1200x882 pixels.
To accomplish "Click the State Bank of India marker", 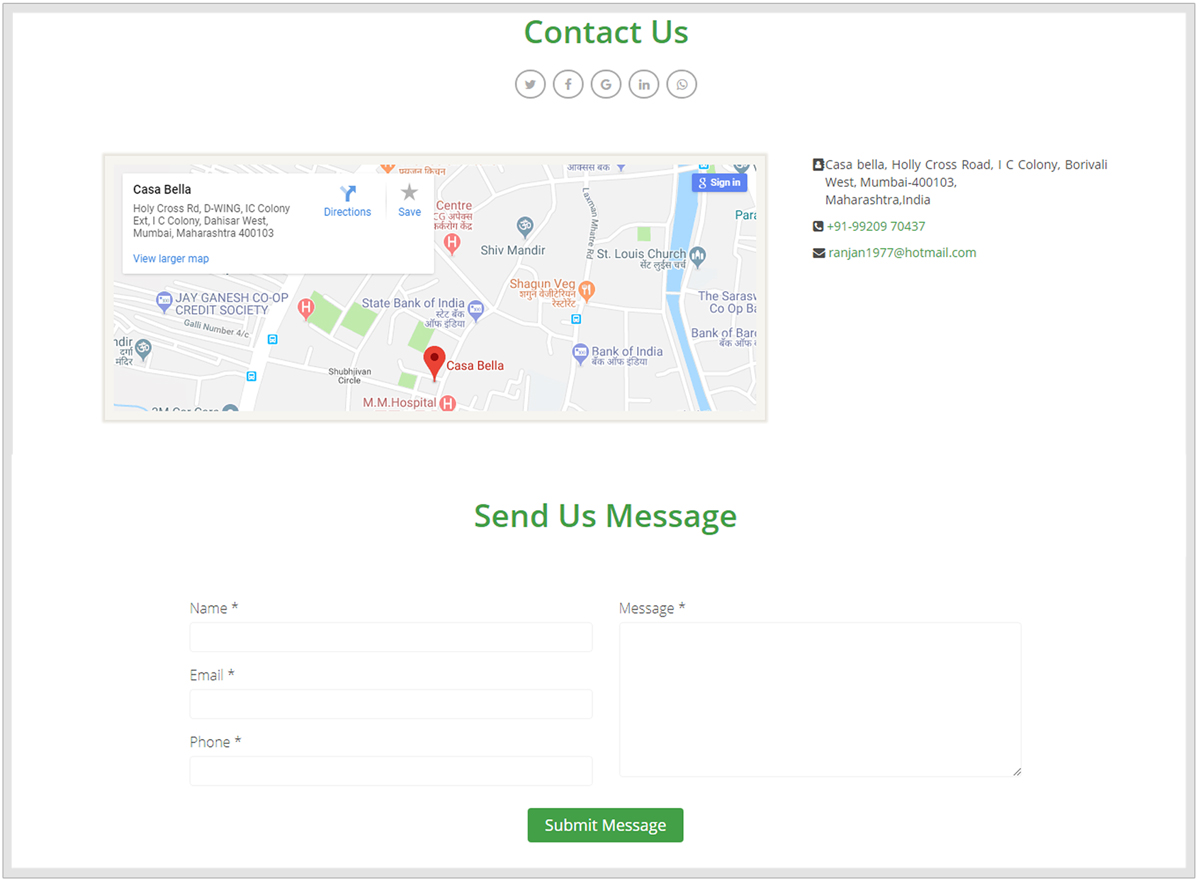I will pyautogui.click(x=476, y=309).
